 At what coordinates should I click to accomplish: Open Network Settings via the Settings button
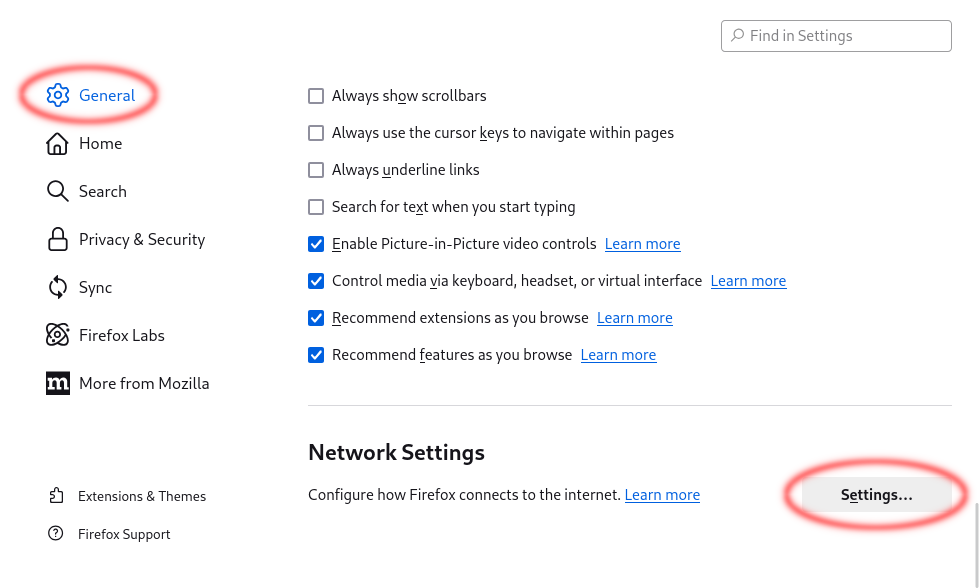tap(876, 494)
